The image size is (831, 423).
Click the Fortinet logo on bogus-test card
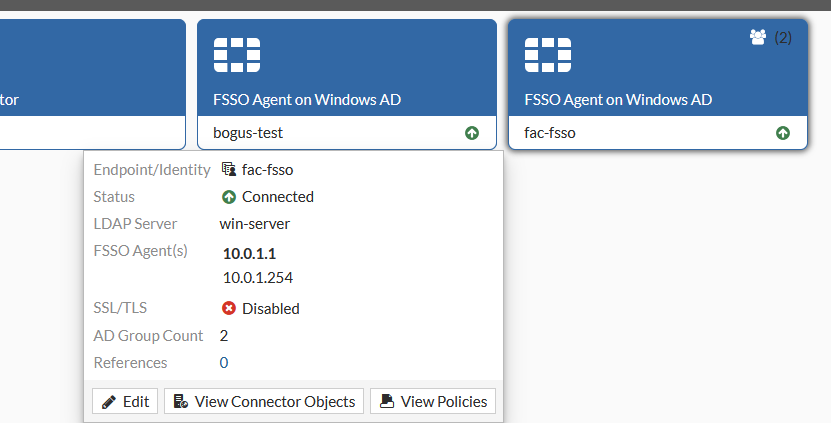[x=237, y=55]
